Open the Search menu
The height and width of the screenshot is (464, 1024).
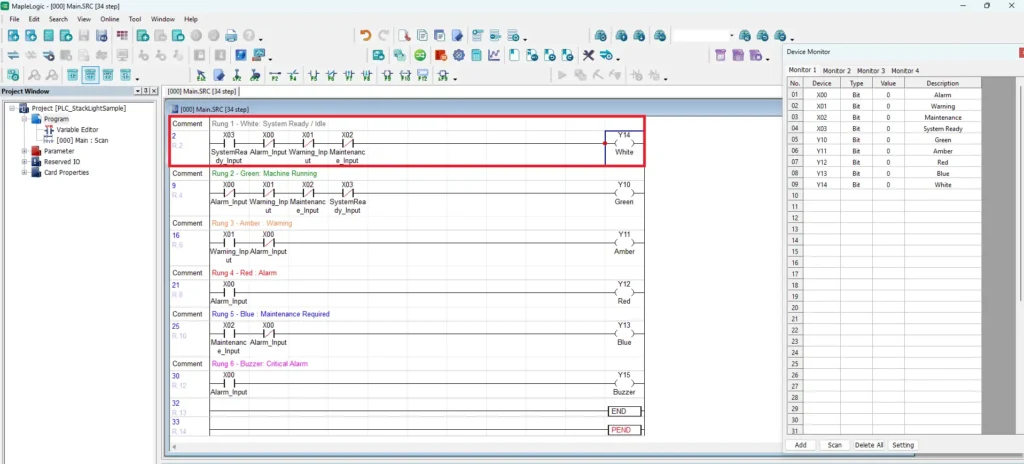click(58, 19)
